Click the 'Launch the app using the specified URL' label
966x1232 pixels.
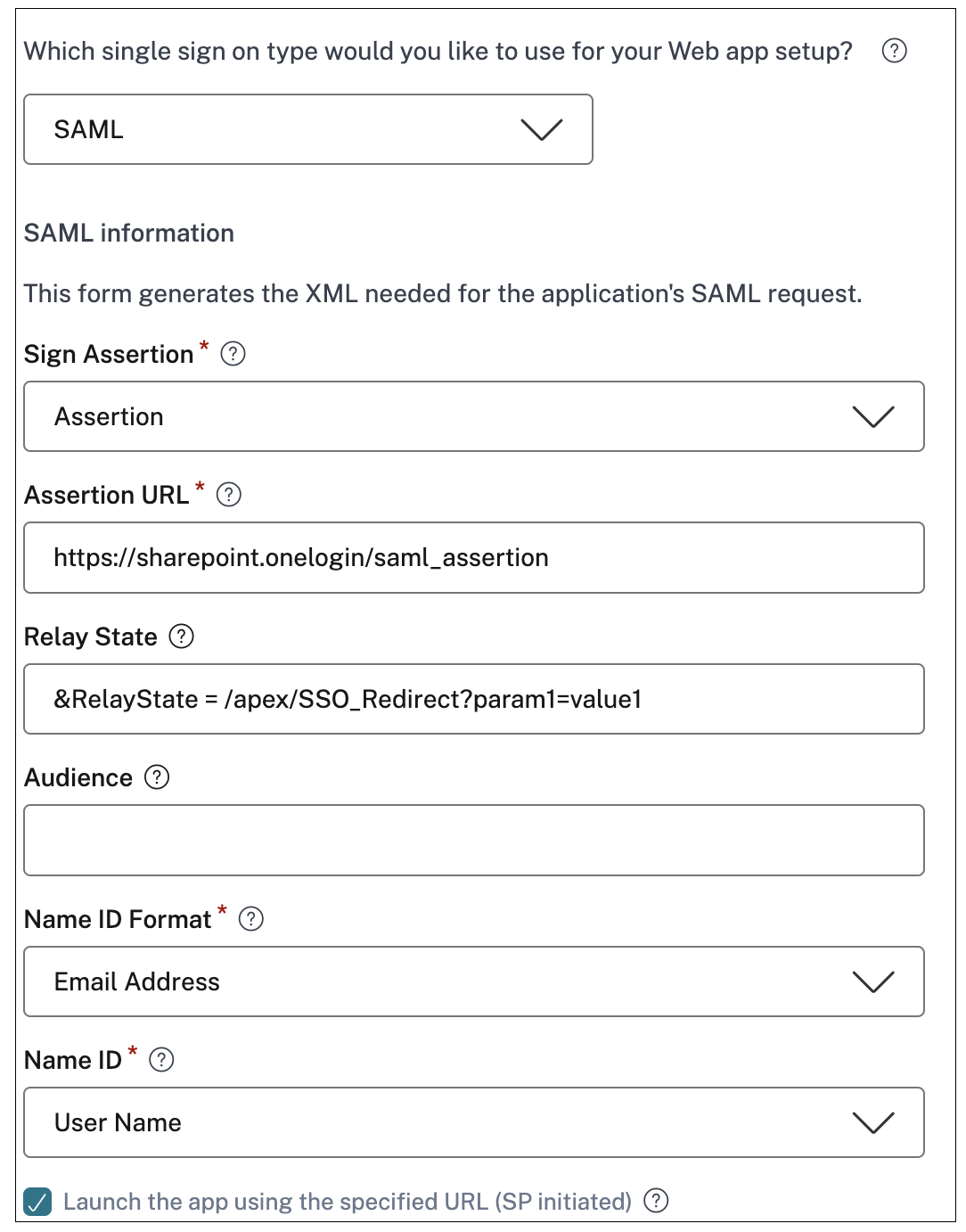[348, 1202]
